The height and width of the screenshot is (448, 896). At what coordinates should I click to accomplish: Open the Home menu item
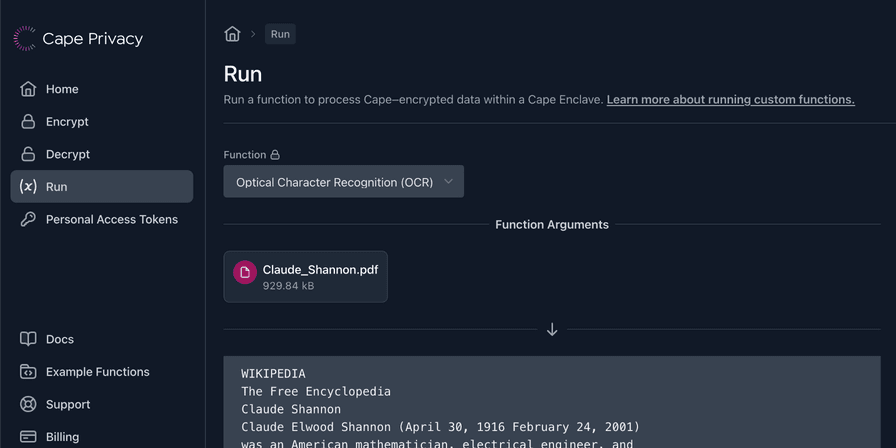102,89
